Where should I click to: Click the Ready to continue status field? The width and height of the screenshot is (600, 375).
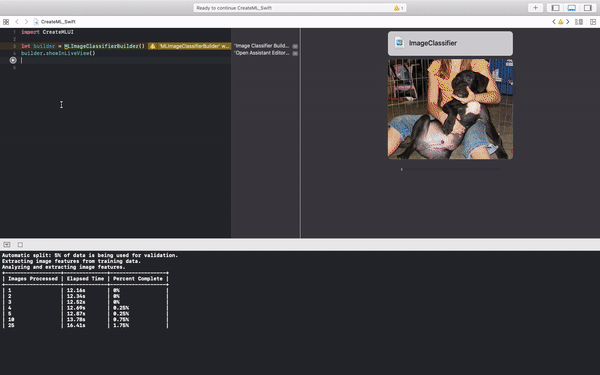[x=300, y=8]
